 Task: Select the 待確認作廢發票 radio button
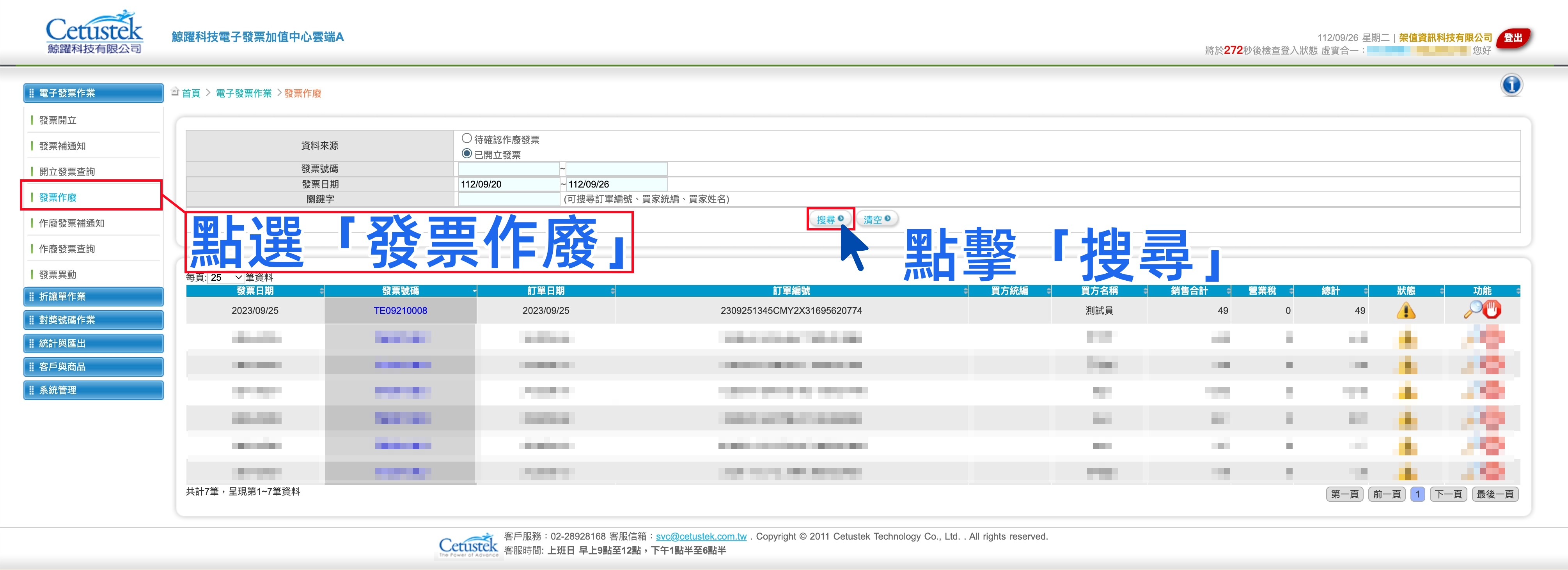click(x=467, y=138)
